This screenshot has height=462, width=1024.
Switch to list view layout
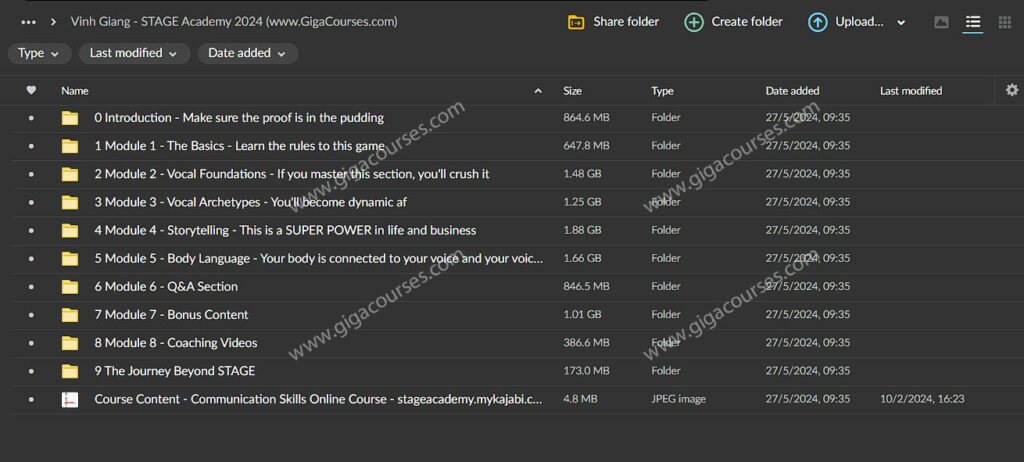click(x=972, y=22)
